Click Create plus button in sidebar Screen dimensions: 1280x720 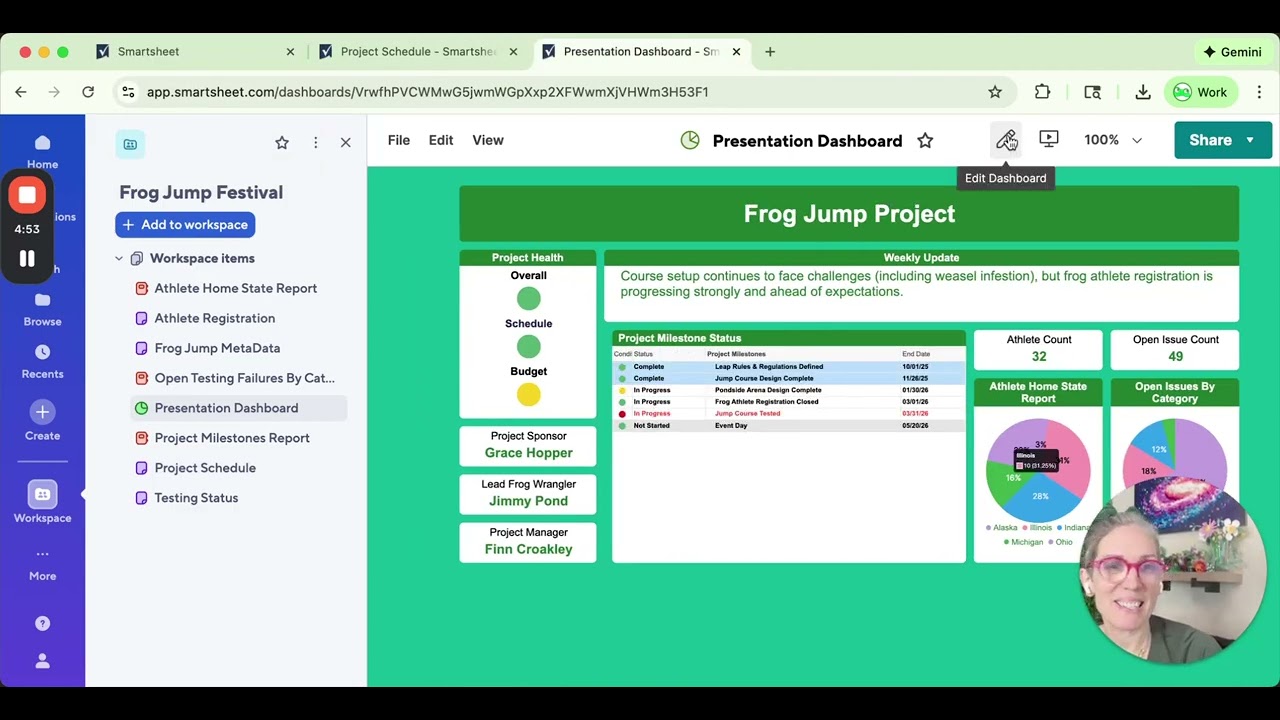click(42, 411)
